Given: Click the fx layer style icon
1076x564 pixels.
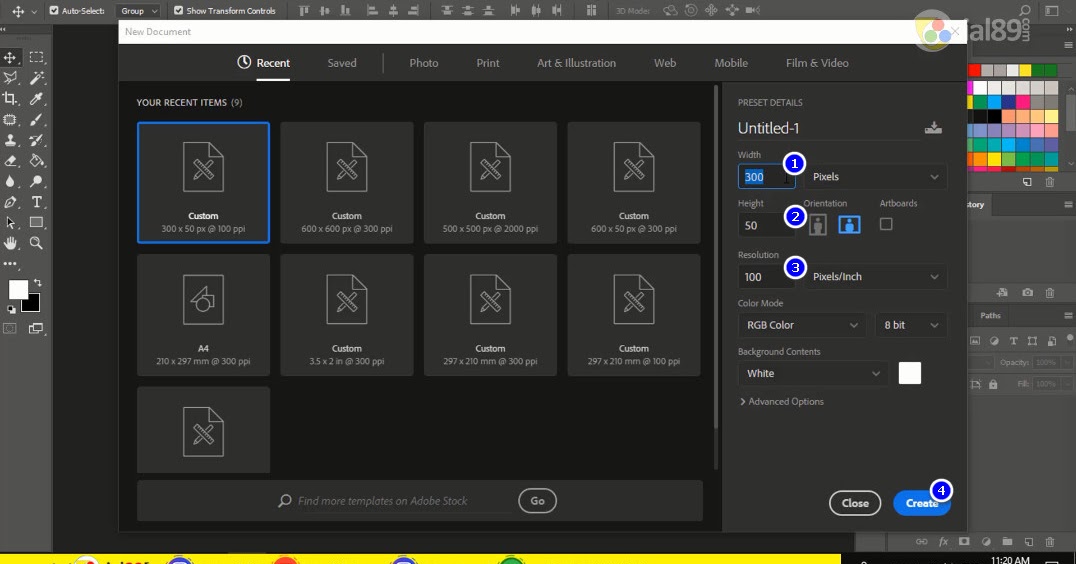Looking at the screenshot, I should coord(943,542).
